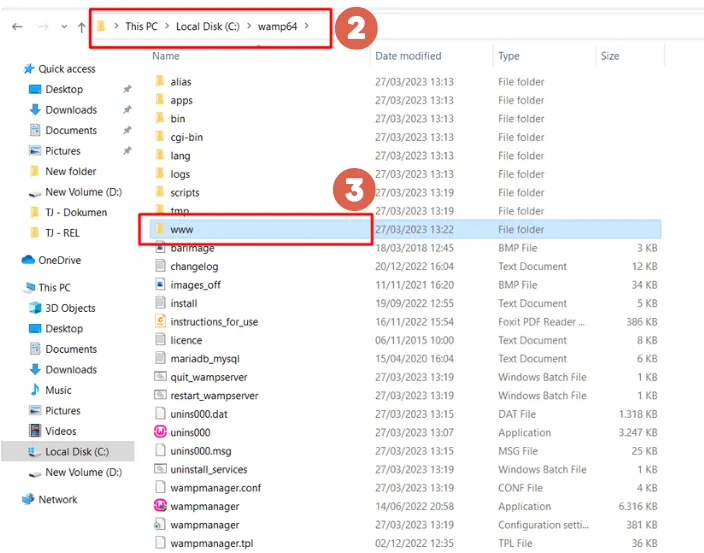Select the apps folder icon
The image size is (704, 553).
point(160,100)
